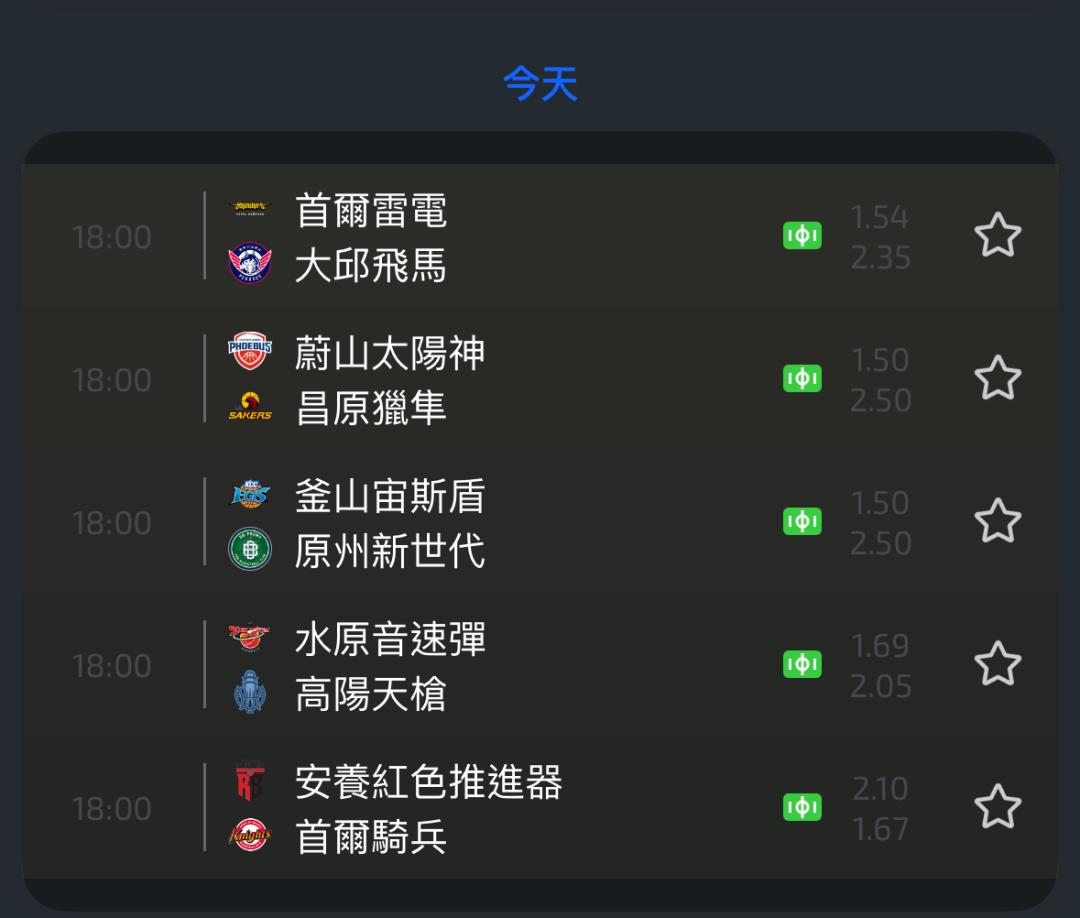Add 水原音速彈 match to favorites

point(997,665)
